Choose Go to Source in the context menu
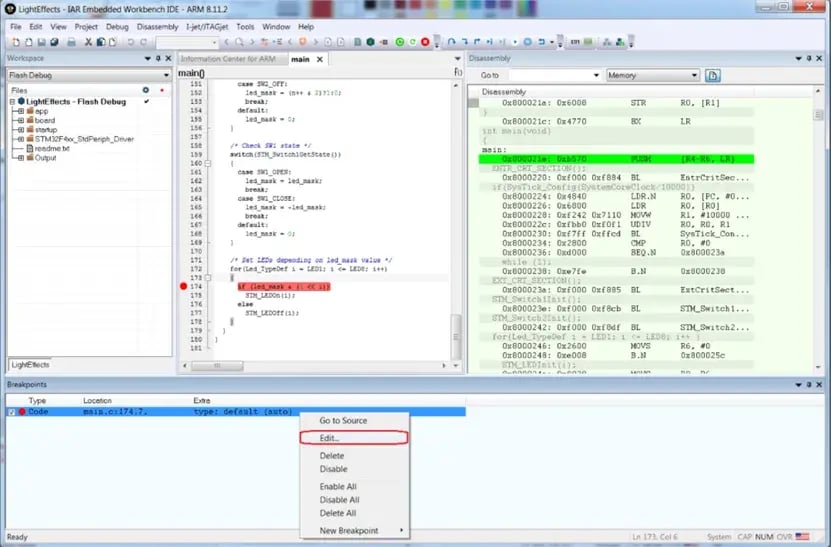This screenshot has width=831, height=547. tap(354, 420)
